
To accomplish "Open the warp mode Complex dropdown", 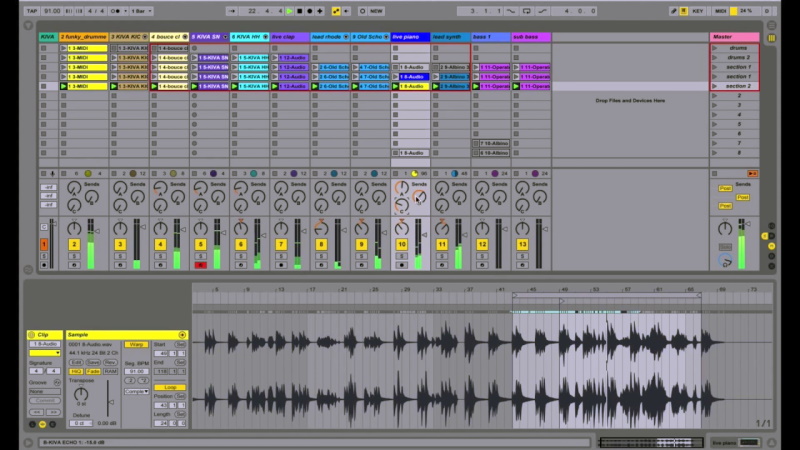I will [136, 391].
